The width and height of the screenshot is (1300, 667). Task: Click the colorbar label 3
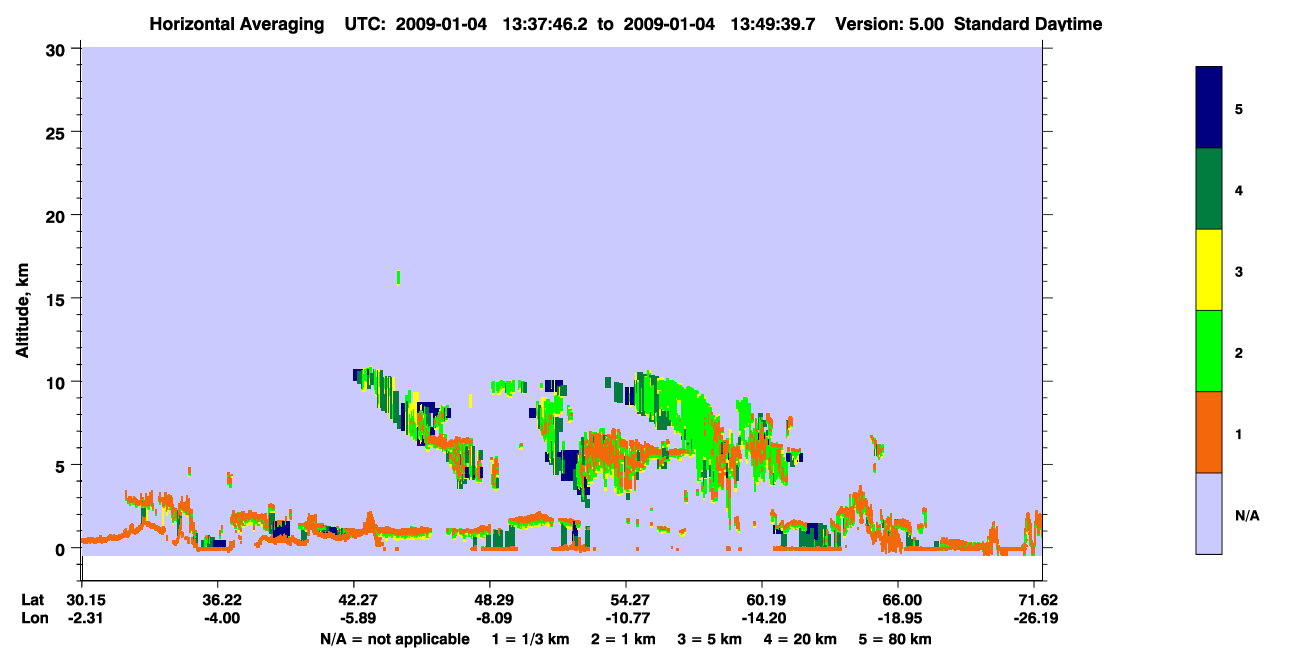point(1239,271)
